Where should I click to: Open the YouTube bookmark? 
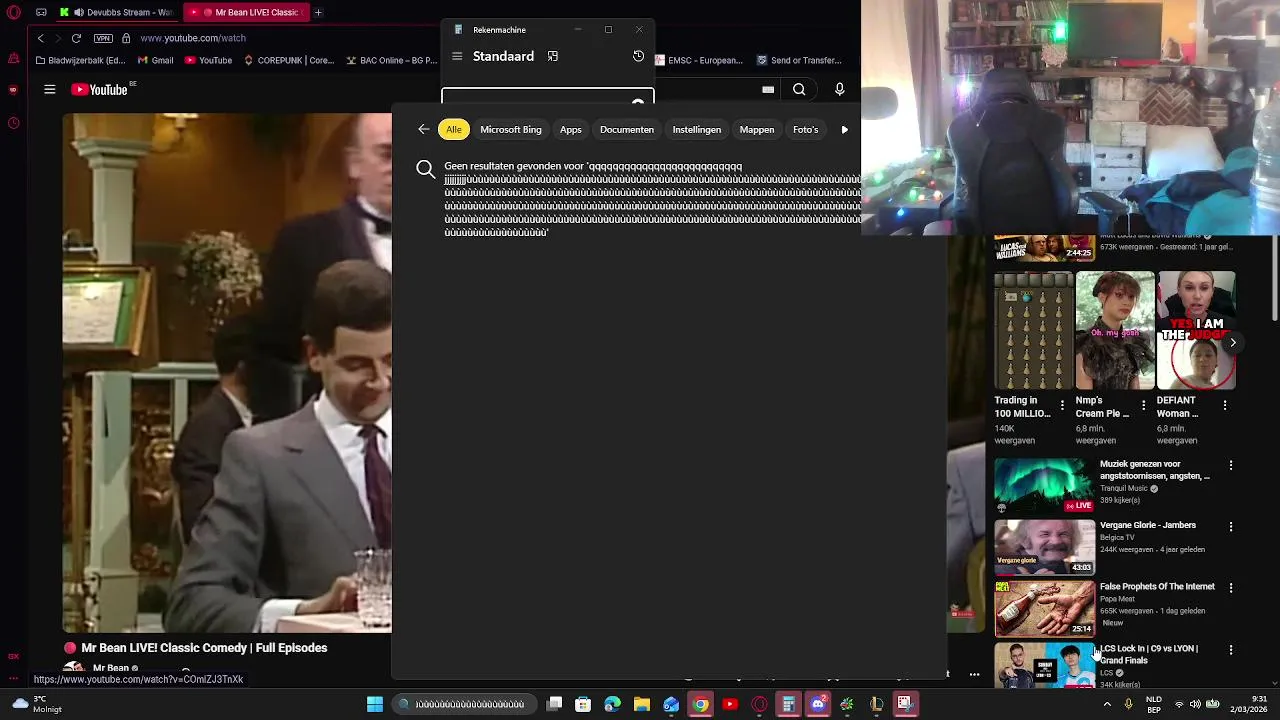click(x=208, y=60)
